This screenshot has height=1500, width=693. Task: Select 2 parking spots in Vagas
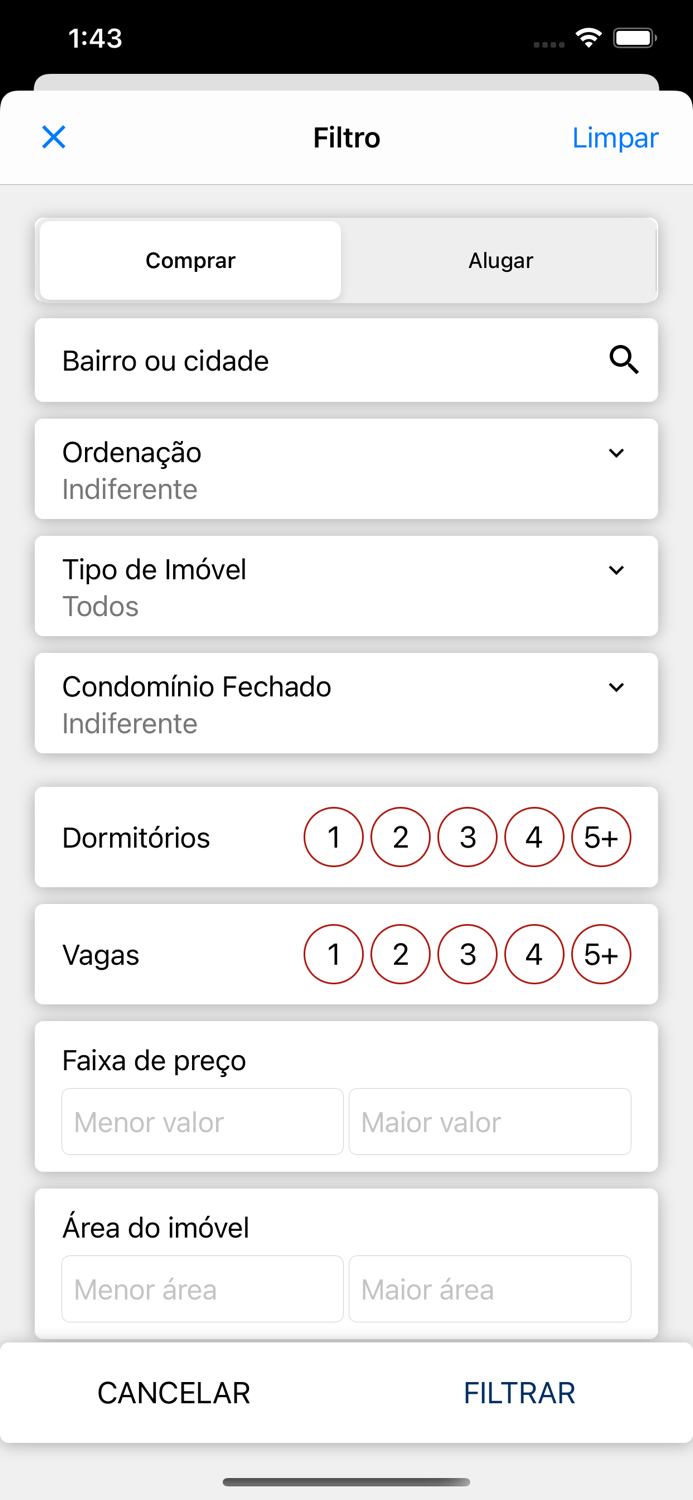click(x=400, y=954)
